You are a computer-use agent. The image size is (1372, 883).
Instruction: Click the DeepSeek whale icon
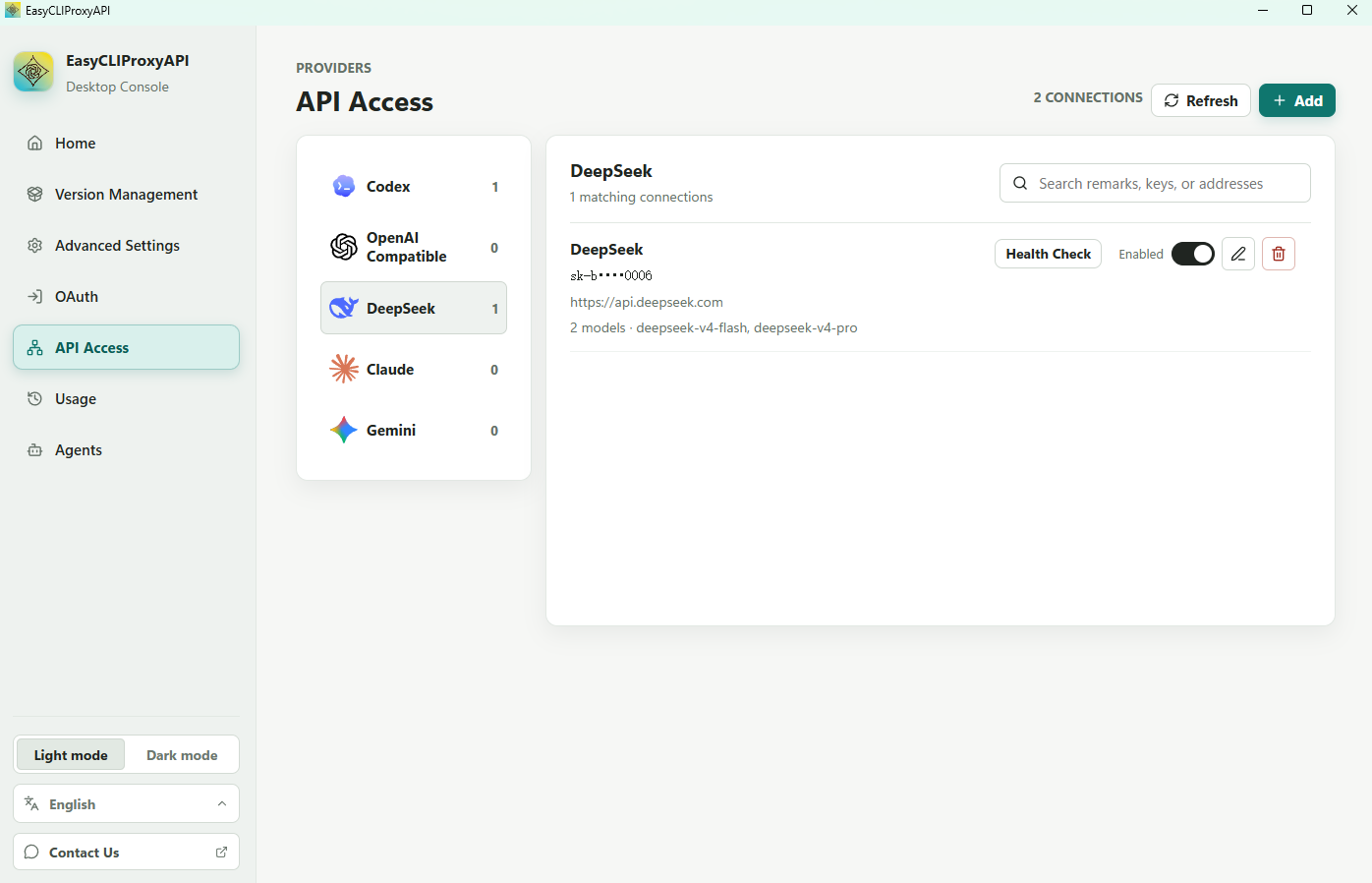click(x=344, y=308)
